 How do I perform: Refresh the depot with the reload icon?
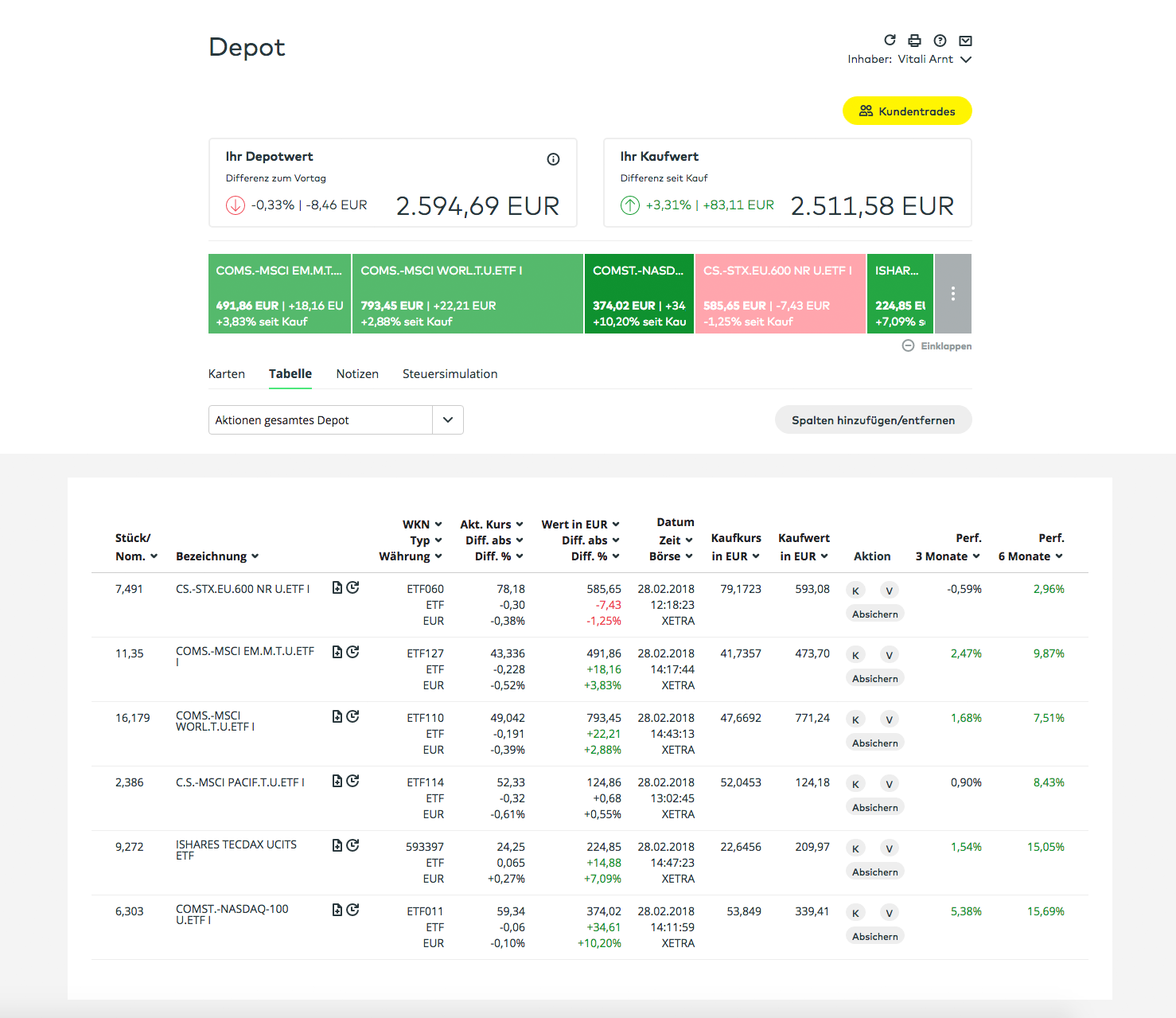tap(890, 40)
